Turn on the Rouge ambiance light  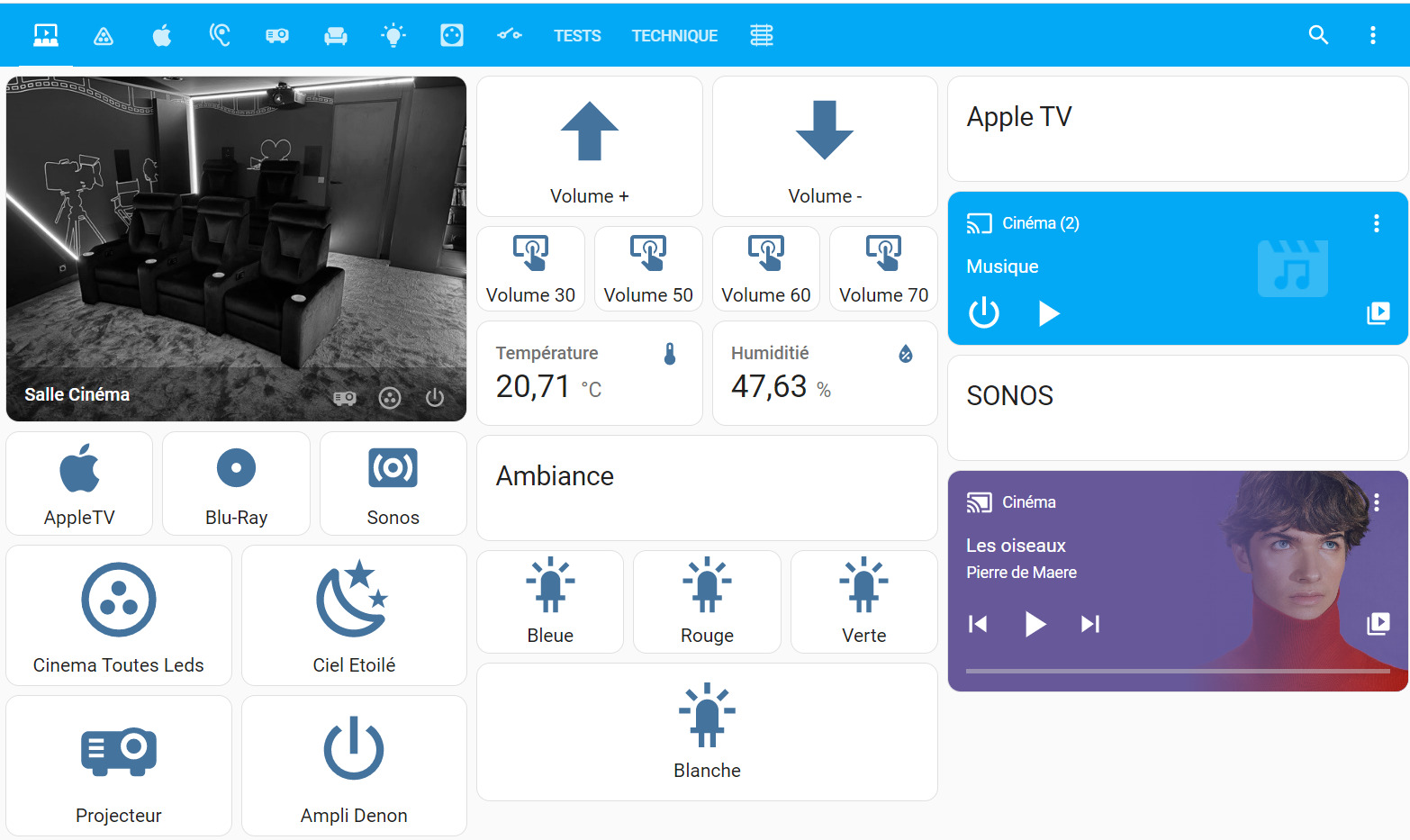pyautogui.click(x=707, y=601)
